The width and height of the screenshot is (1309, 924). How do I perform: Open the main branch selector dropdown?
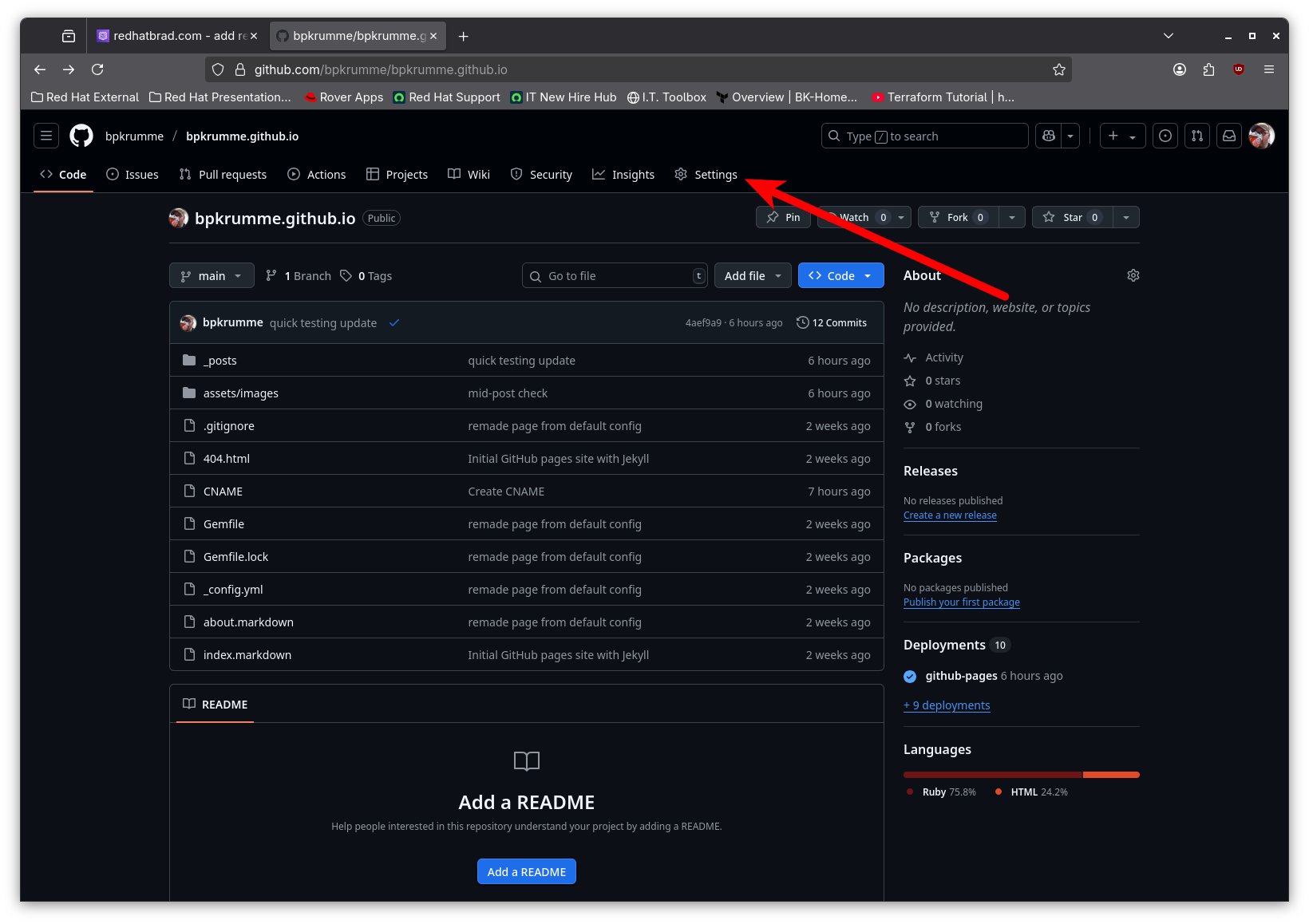212,276
